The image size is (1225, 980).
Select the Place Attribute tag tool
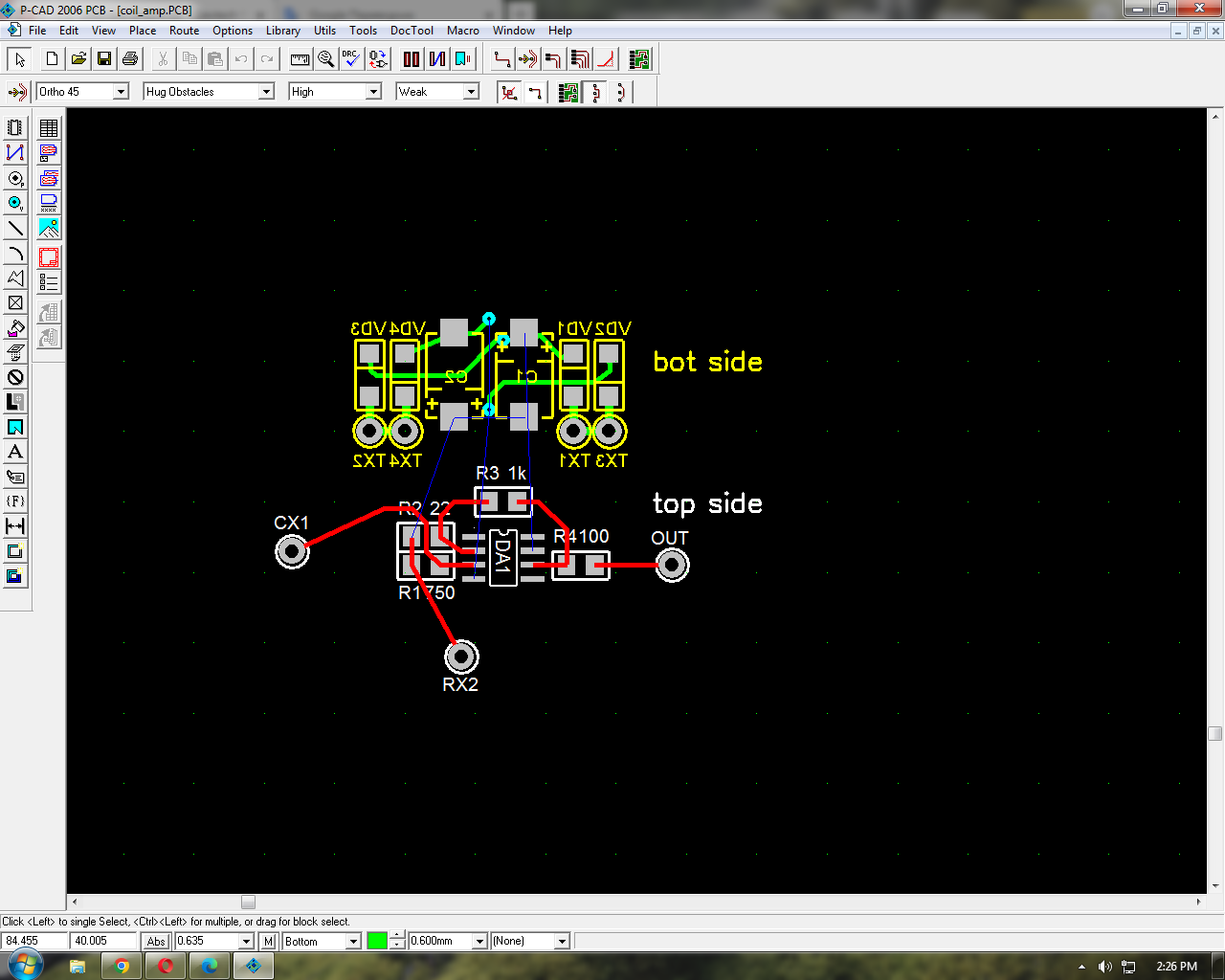pos(15,477)
